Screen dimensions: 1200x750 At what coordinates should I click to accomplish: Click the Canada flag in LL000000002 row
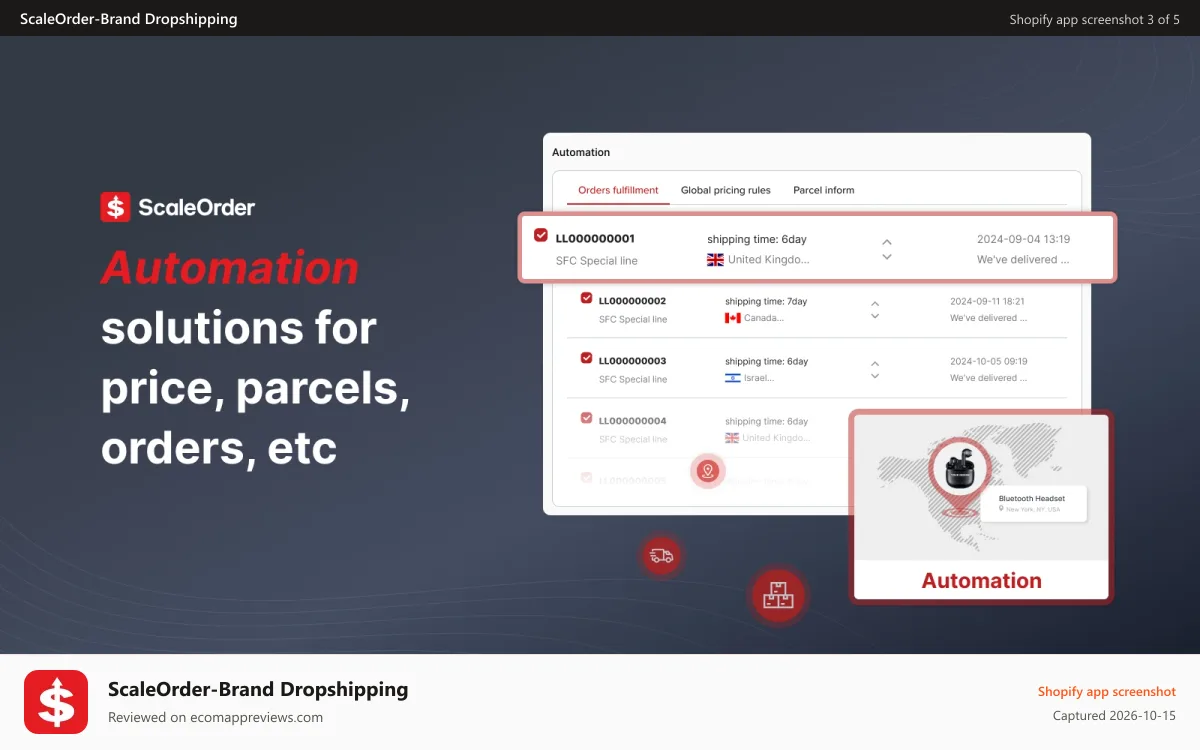click(x=732, y=318)
